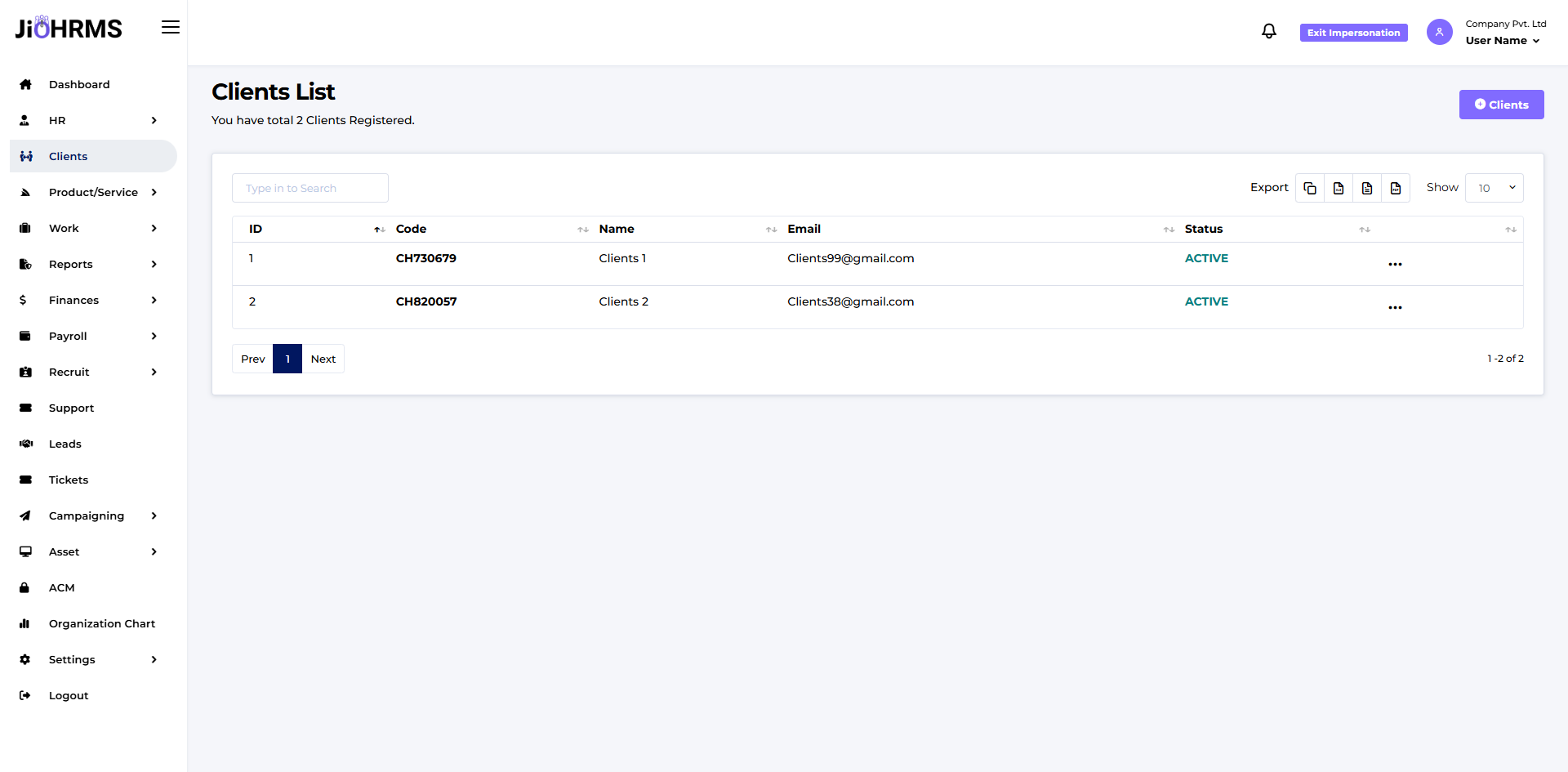Toggle the hamburger sidebar menu
The image size is (1568, 772).
point(170,28)
